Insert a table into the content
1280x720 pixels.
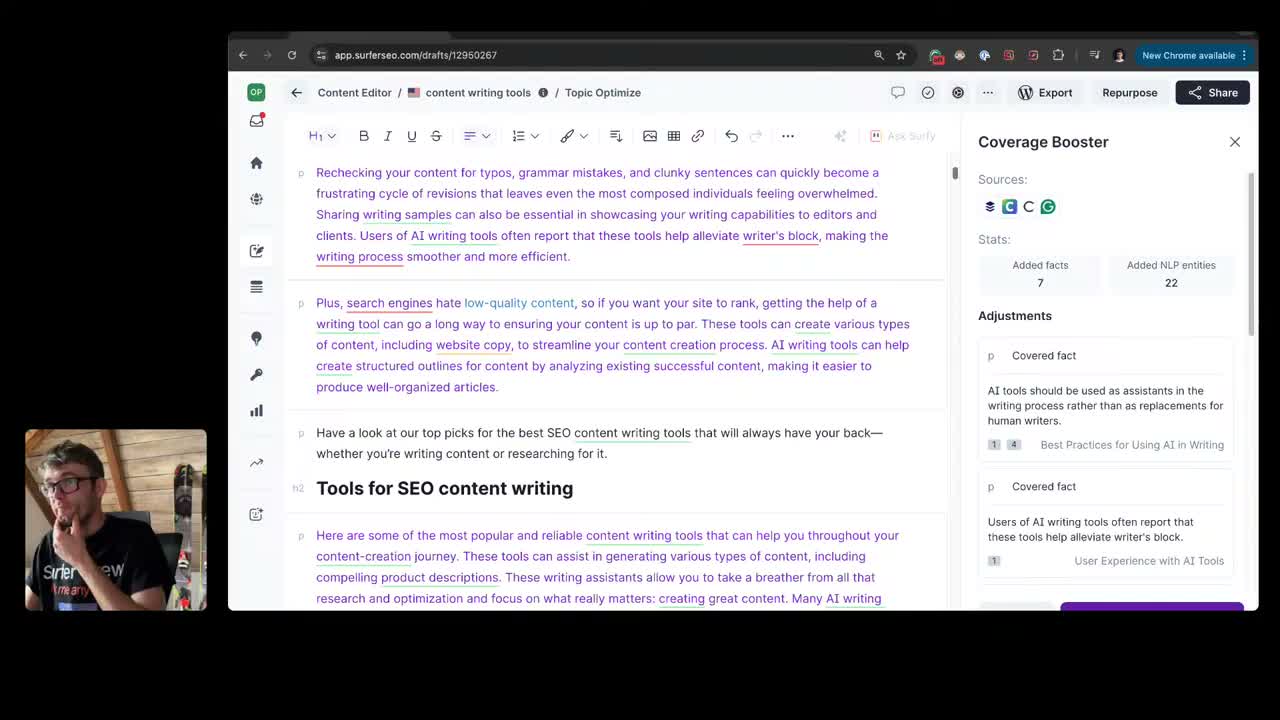[674, 136]
